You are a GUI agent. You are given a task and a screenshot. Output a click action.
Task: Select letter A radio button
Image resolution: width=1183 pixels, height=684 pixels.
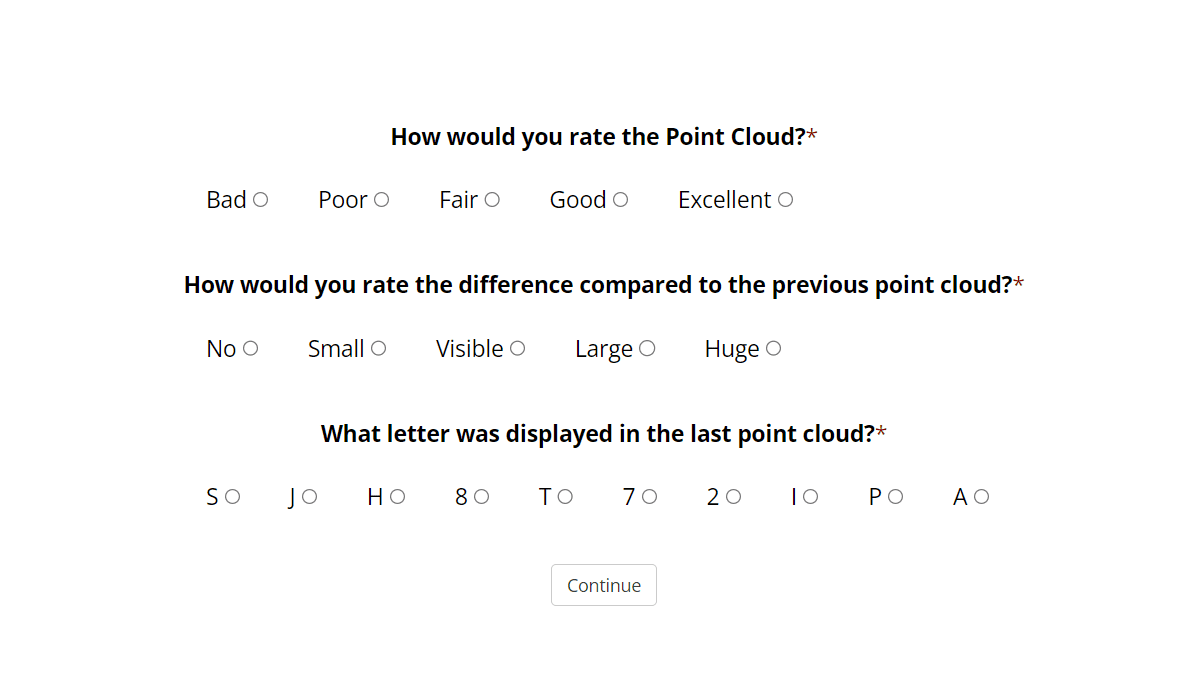(x=981, y=496)
